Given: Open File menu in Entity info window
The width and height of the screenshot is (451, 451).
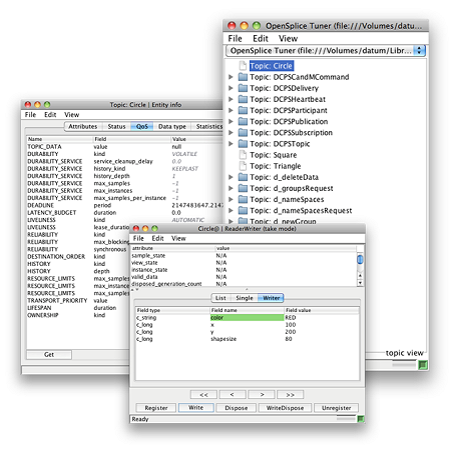Looking at the screenshot, I should (30, 115).
